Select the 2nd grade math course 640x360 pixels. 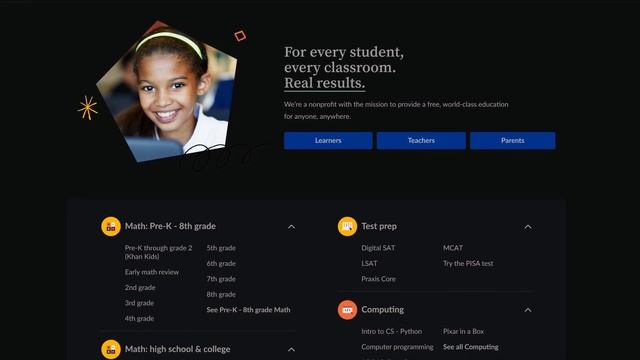(x=140, y=287)
